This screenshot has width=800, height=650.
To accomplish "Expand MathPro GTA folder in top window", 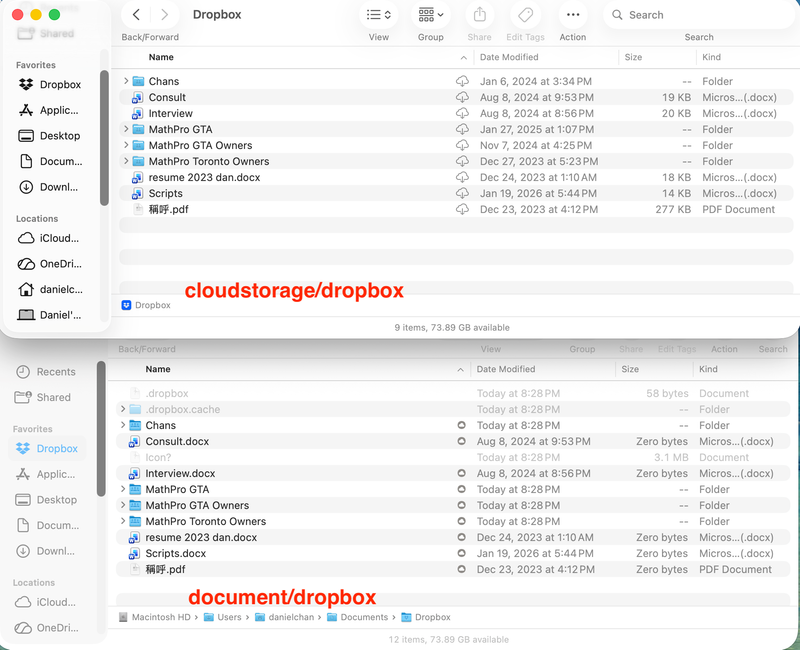I will 126,129.
